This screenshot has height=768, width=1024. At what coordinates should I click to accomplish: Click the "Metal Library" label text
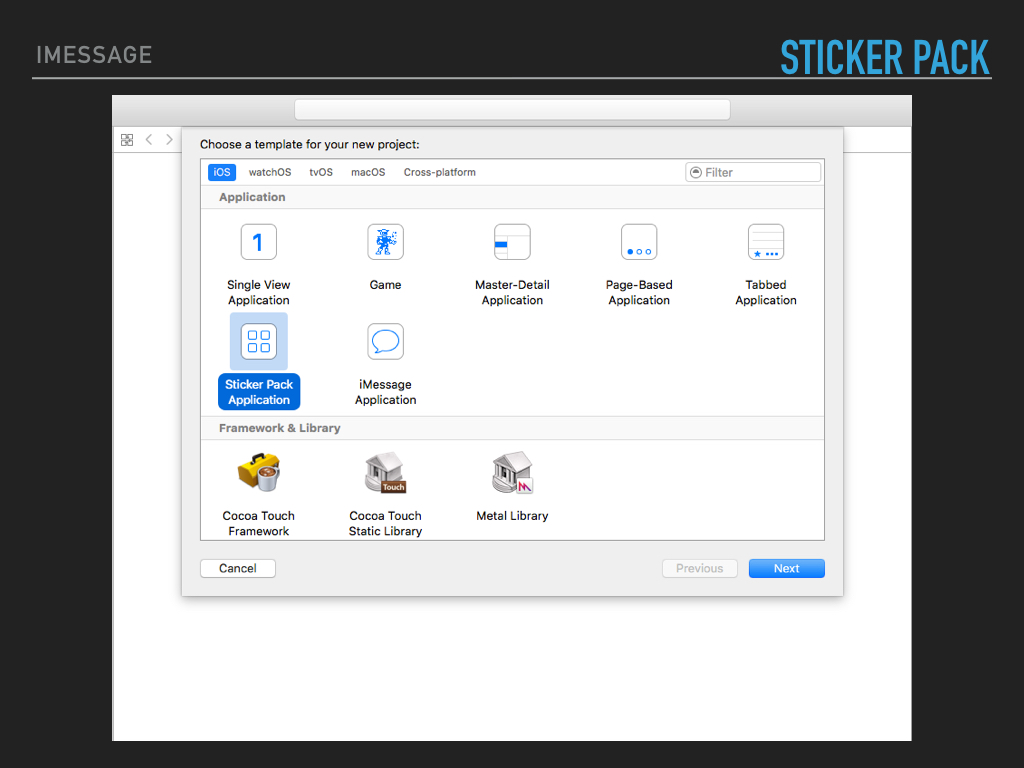click(512, 516)
